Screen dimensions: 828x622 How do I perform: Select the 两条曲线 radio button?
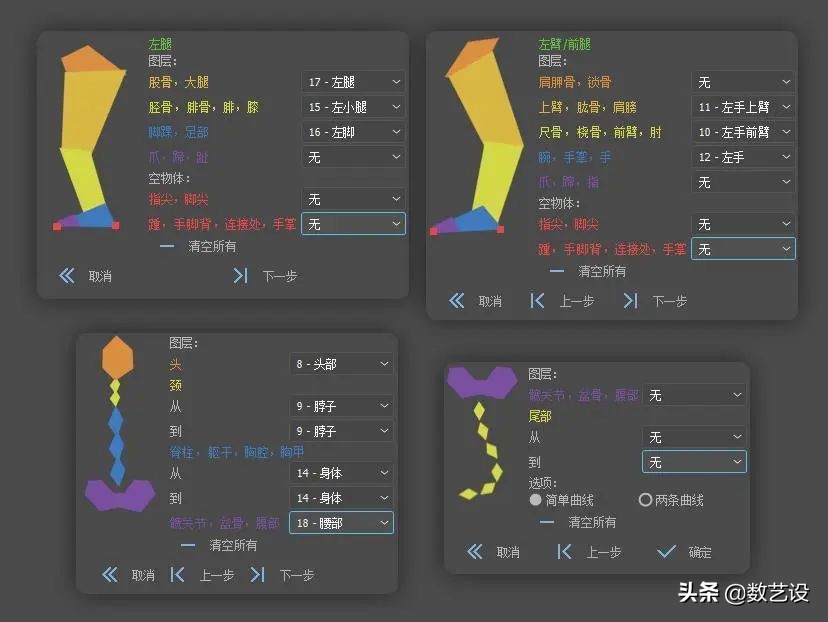tap(647, 500)
